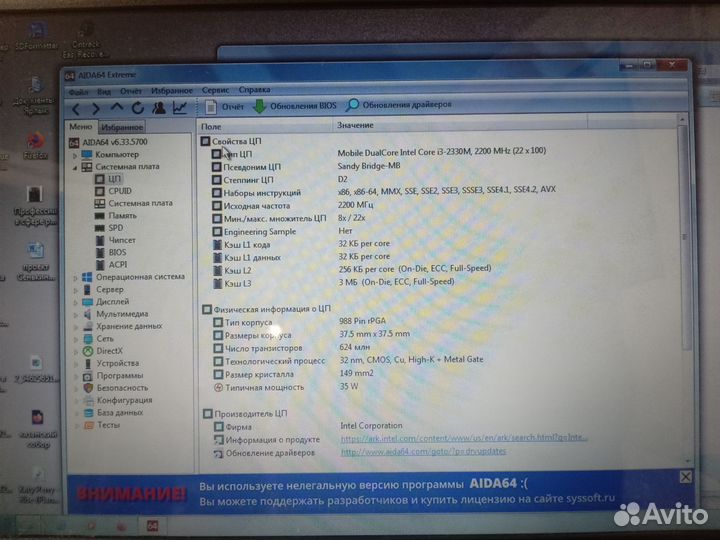Open the SDFormatter desktop shortcut

tap(36, 36)
